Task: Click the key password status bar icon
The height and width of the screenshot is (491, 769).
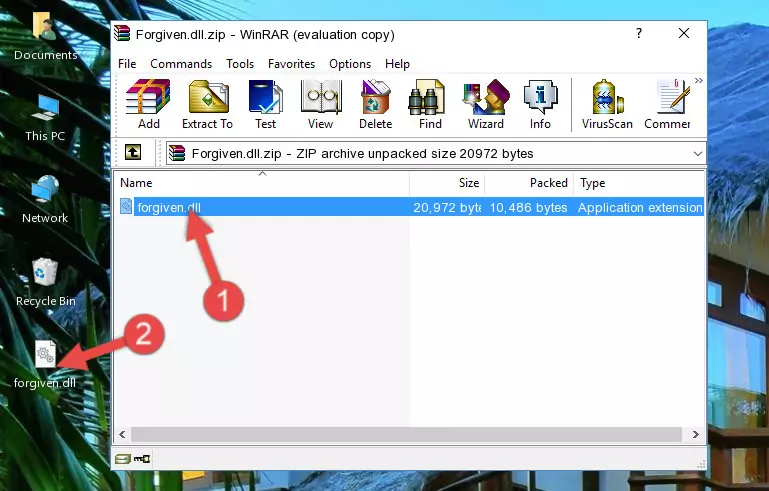Action: coord(142,459)
